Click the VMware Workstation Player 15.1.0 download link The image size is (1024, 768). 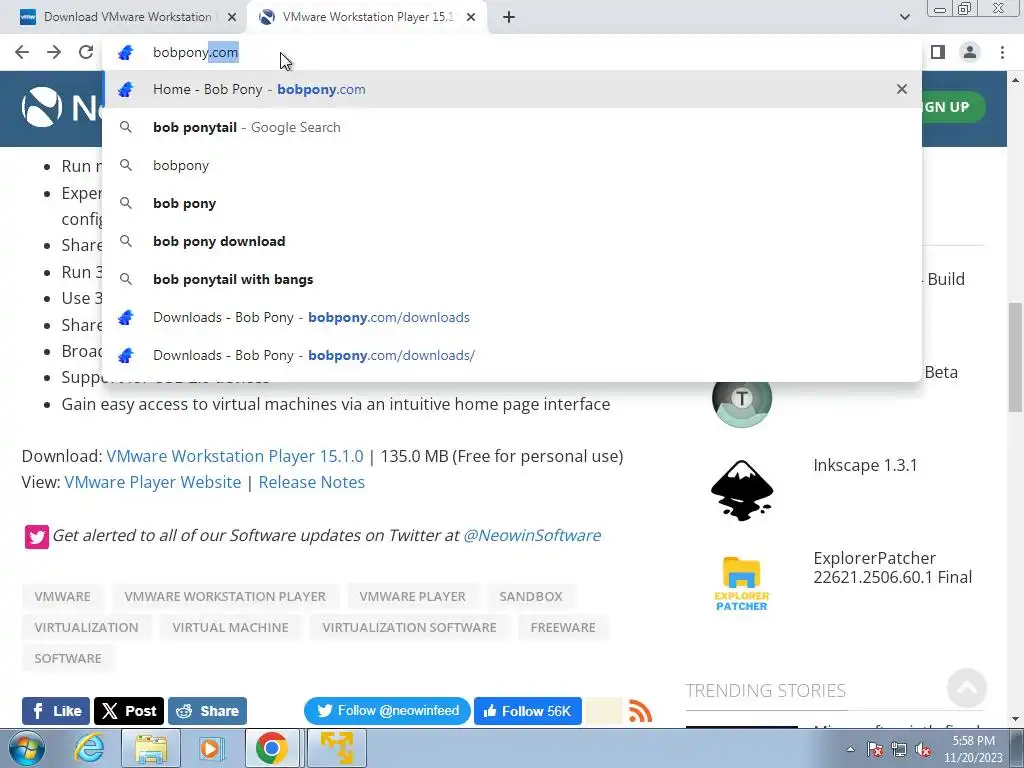click(234, 456)
